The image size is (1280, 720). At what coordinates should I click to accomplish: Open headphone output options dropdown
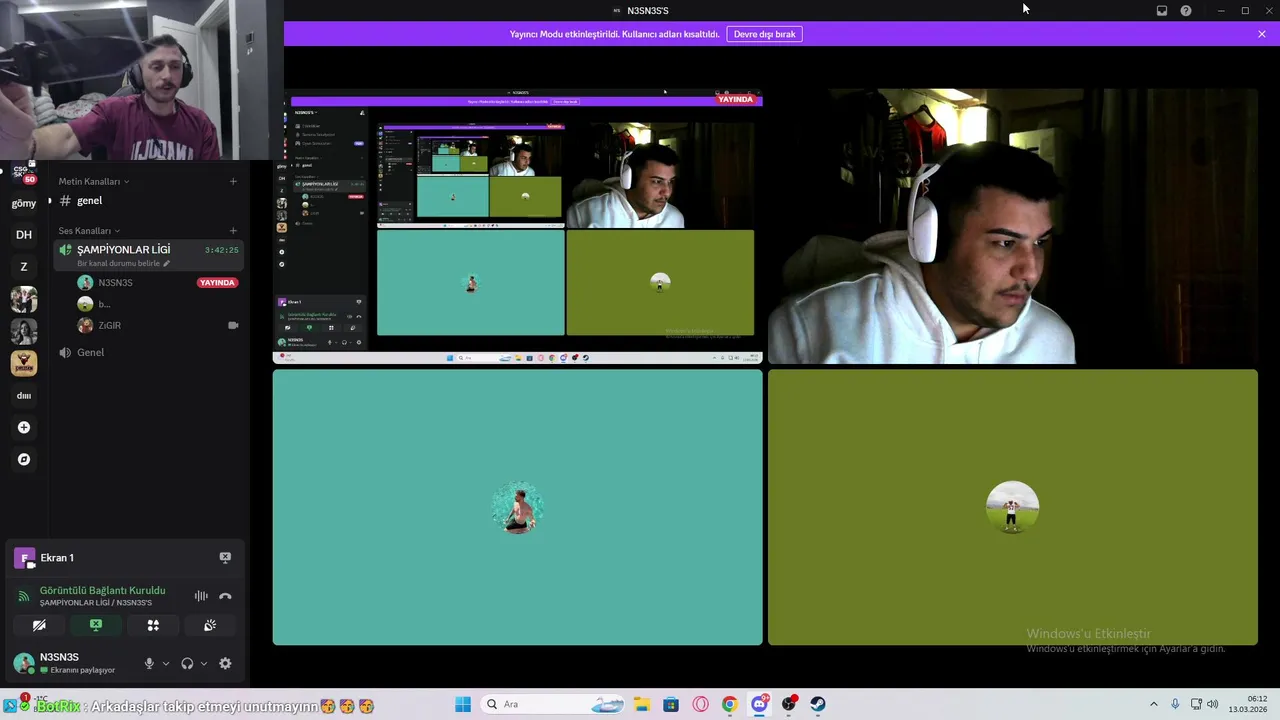coord(204,663)
